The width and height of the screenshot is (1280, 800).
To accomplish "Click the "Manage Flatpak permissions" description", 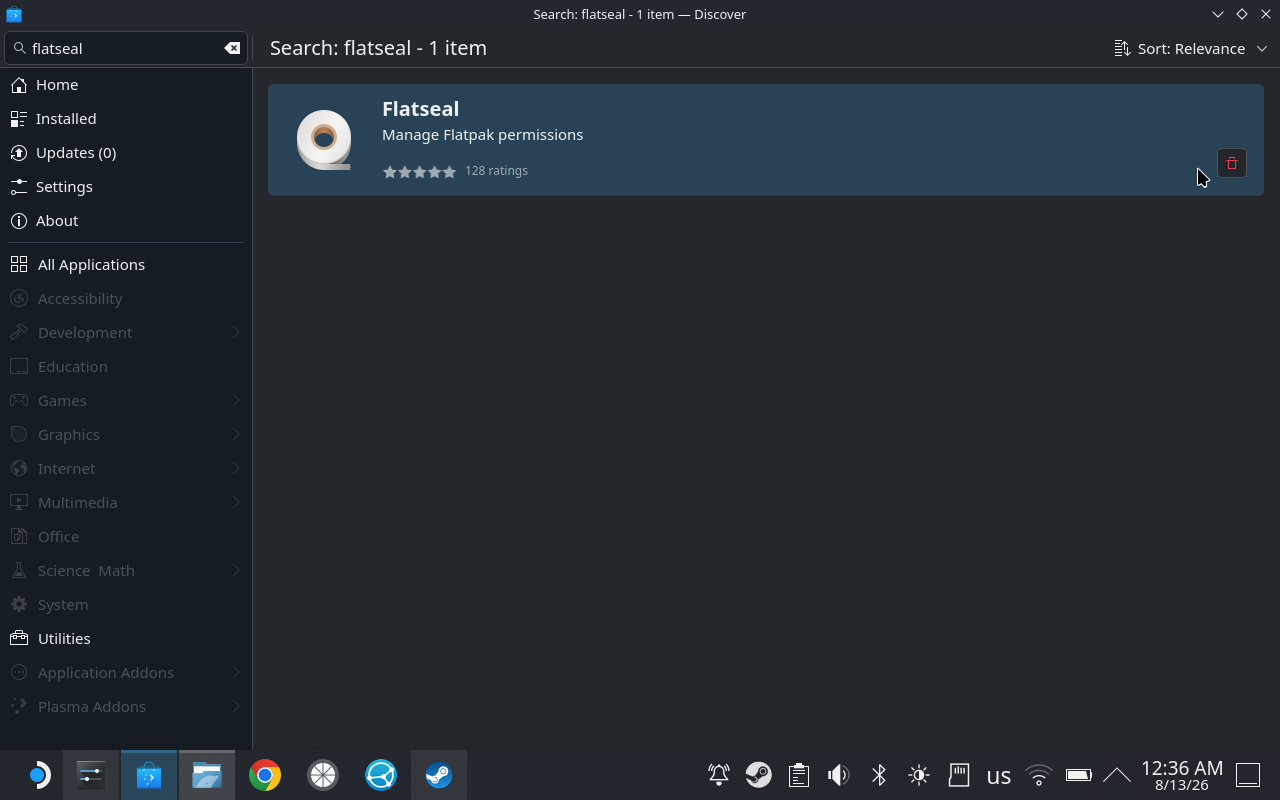I will click(482, 135).
